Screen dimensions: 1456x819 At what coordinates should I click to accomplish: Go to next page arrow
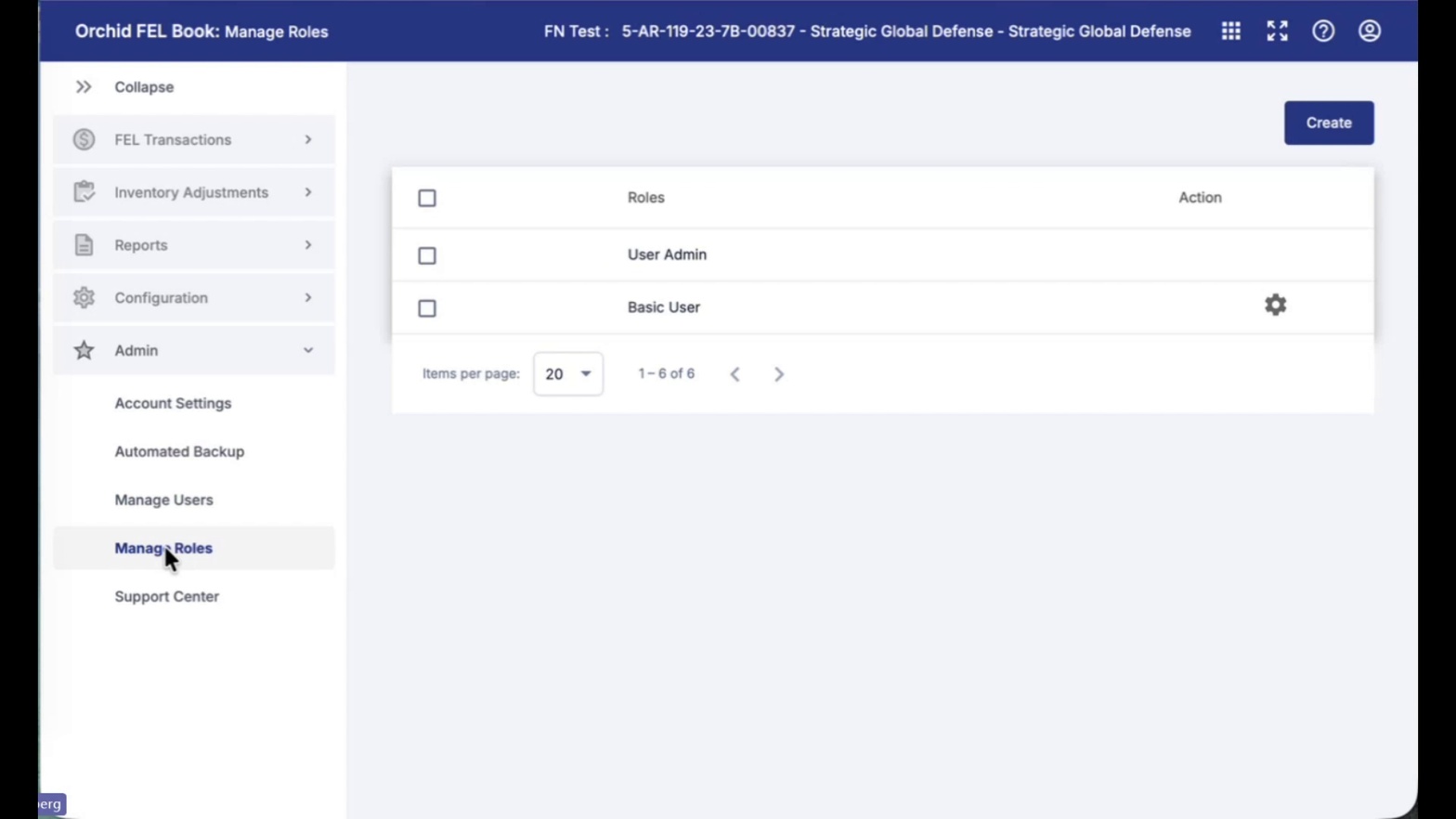pyautogui.click(x=779, y=374)
